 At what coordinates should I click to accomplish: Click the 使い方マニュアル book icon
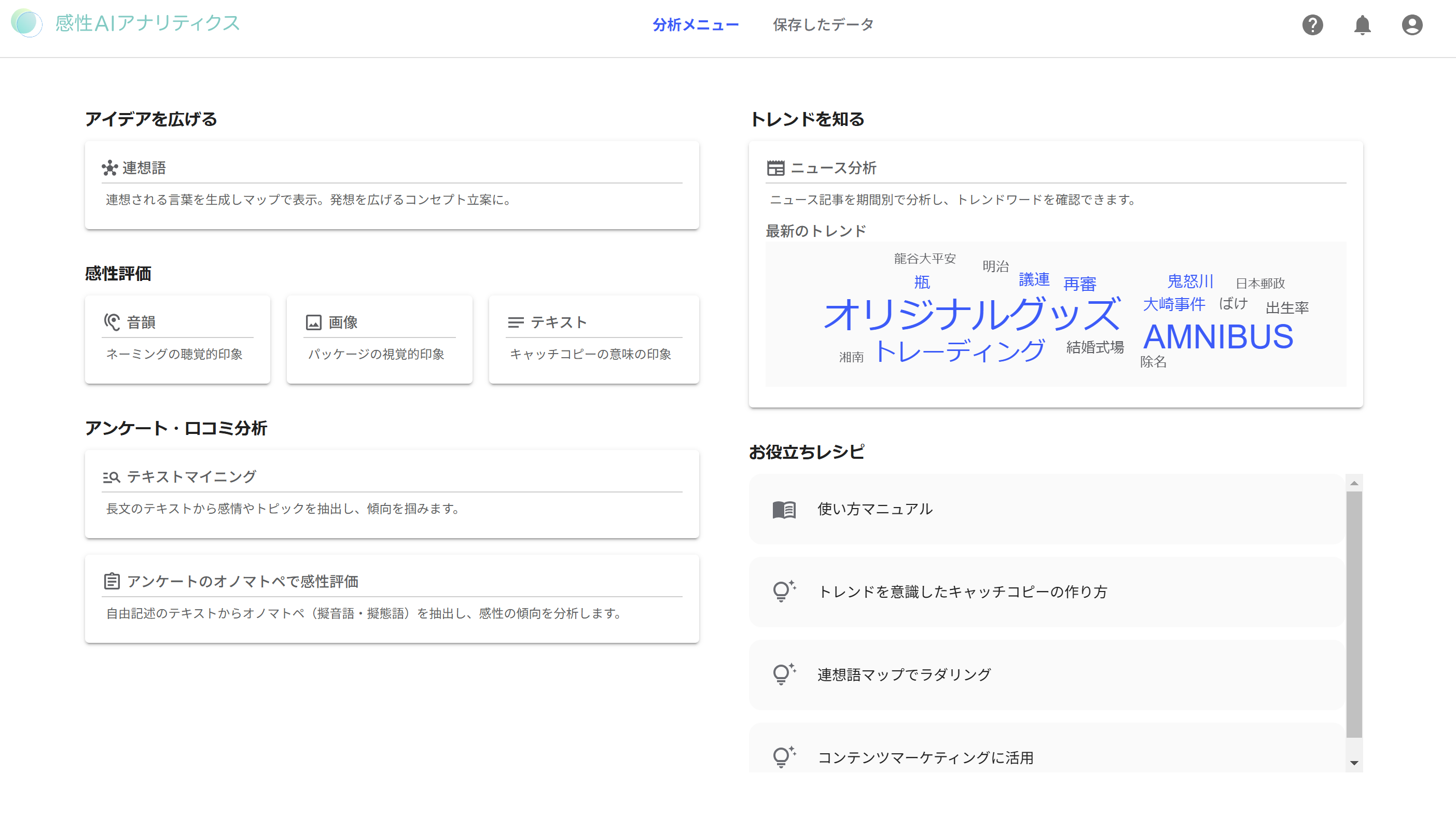[x=784, y=509]
